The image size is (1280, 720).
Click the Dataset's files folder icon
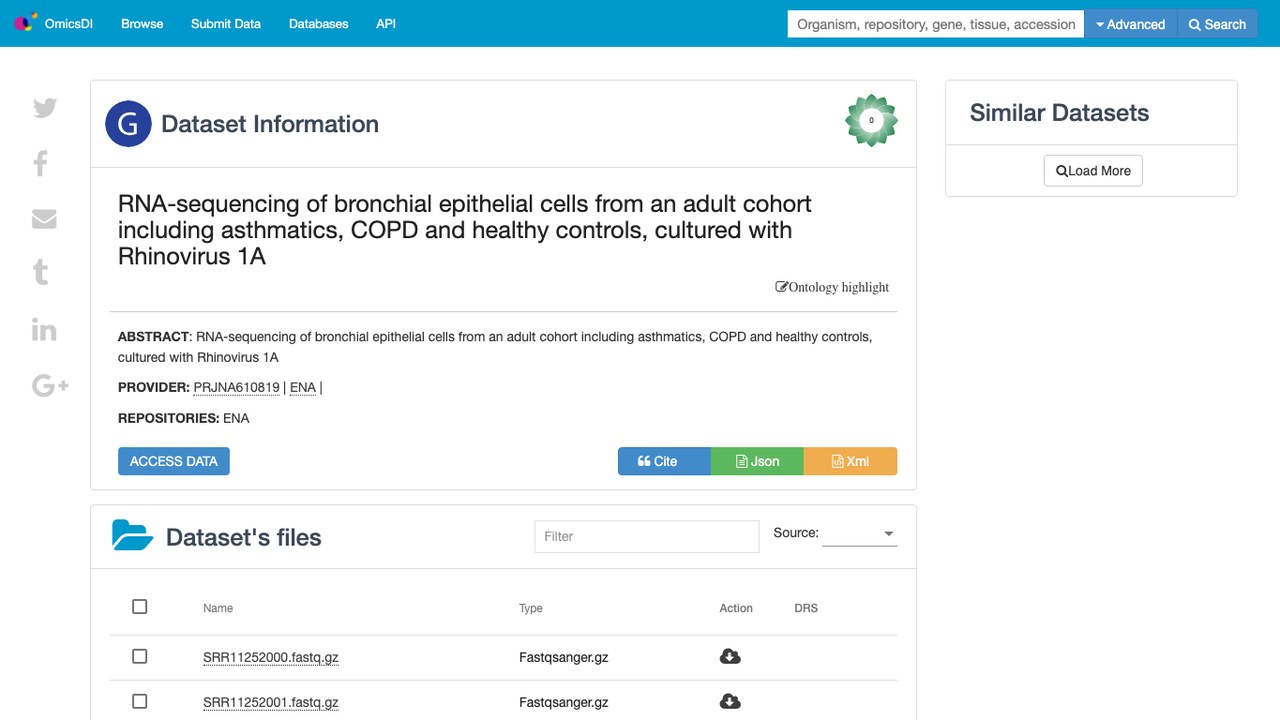[132, 536]
